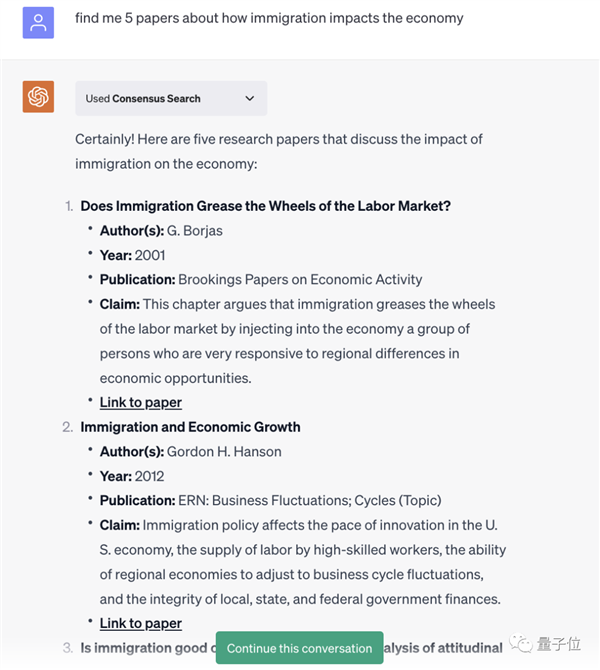The width and height of the screenshot is (600, 670).
Task: Click the user prompt about immigration papers
Action: pyautogui.click(x=268, y=18)
